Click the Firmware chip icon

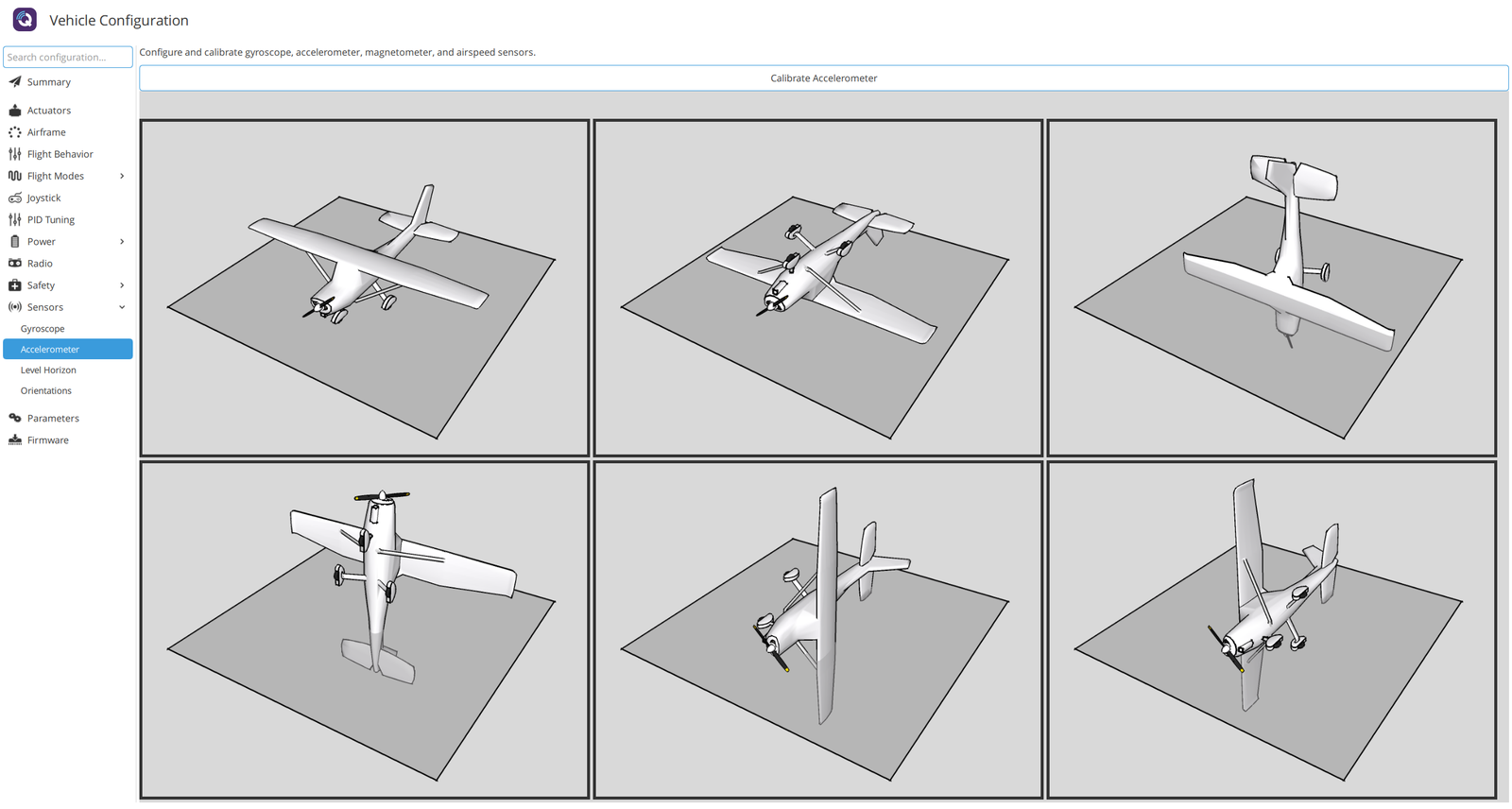(x=15, y=440)
